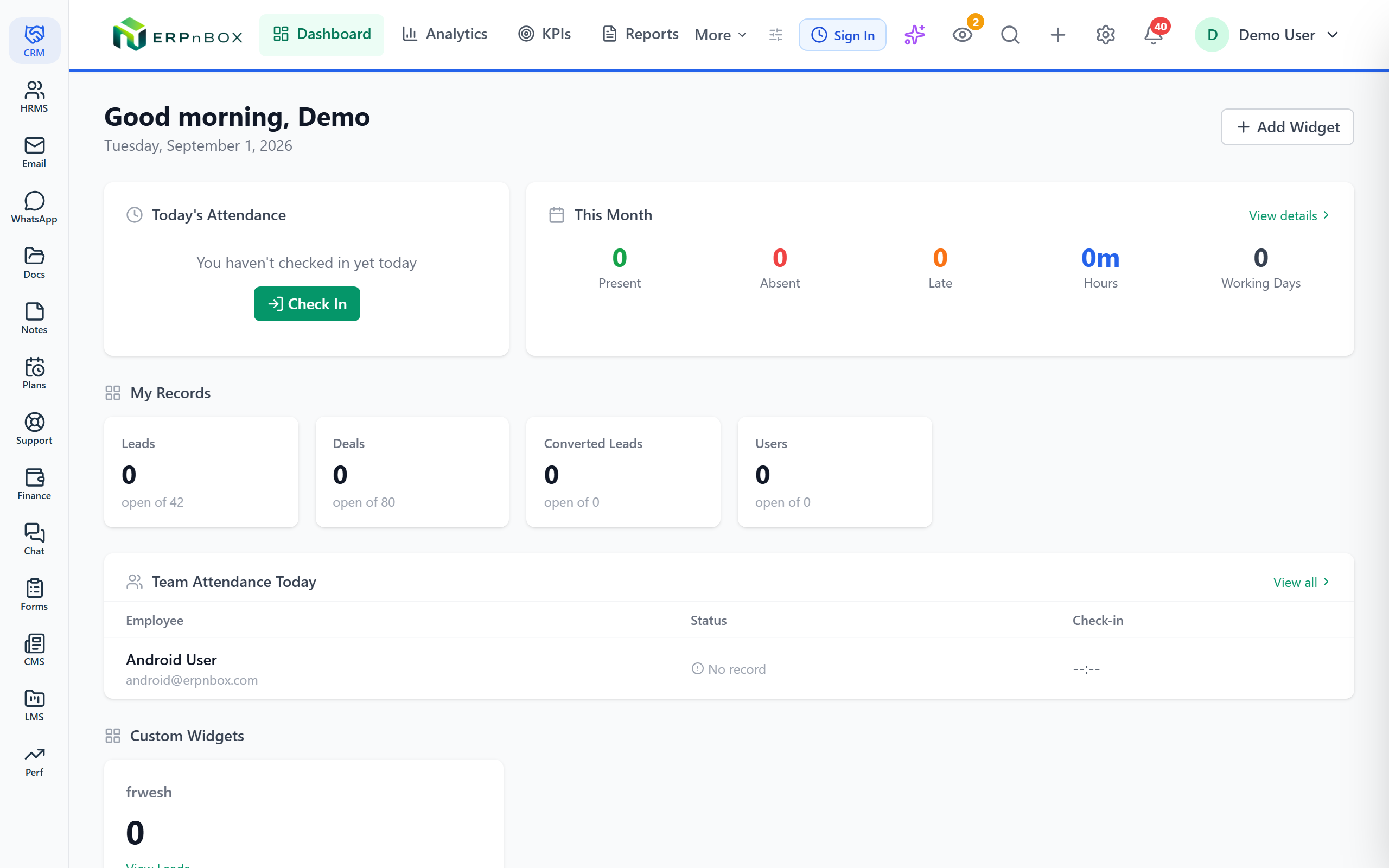Open the CMS module
1389x868 pixels.
(x=34, y=650)
